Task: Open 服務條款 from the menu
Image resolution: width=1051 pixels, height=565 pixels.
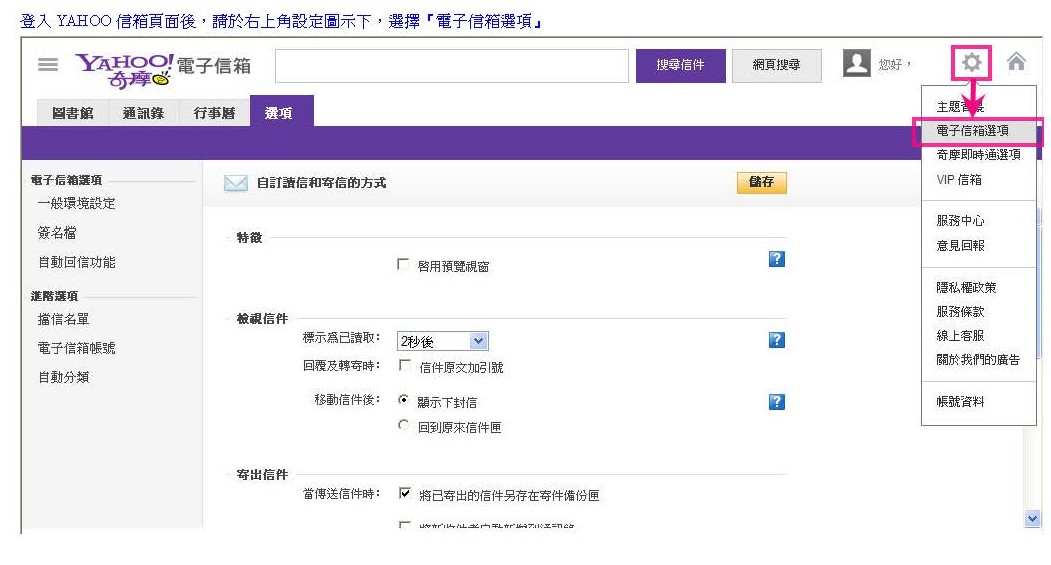Action: point(961,312)
